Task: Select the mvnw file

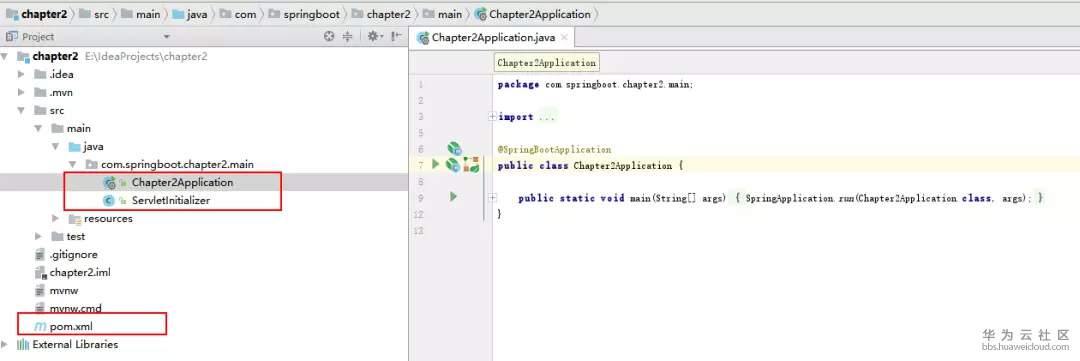Action: (64, 290)
